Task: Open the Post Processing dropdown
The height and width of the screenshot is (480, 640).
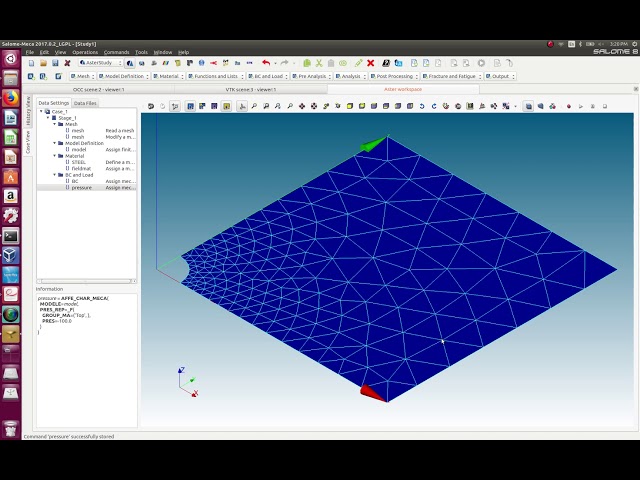Action: [x=394, y=76]
